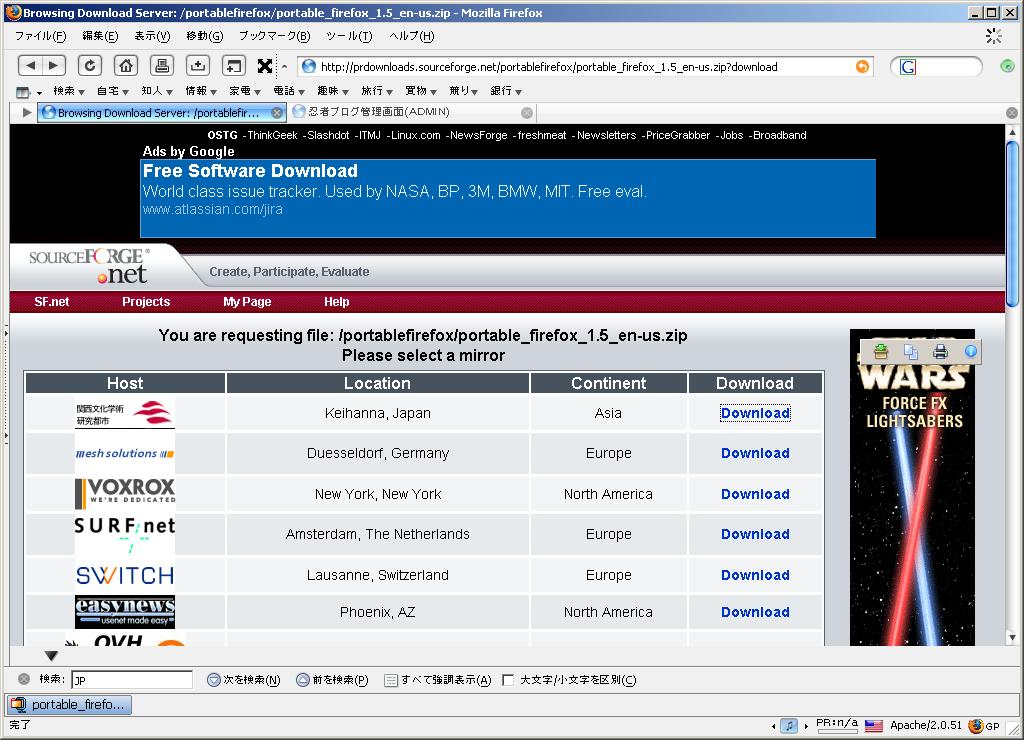Download from the New York mirror
Image resolution: width=1024 pixels, height=740 pixels.
[x=755, y=494]
